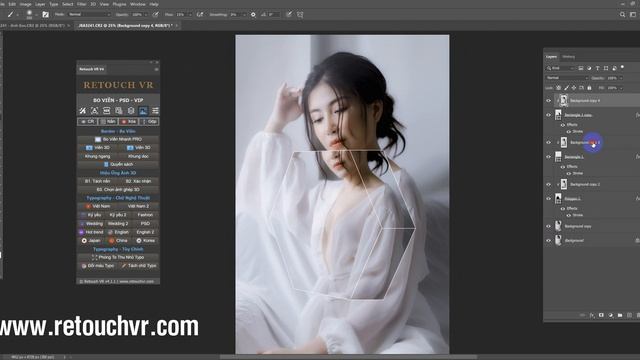Click the list-lines icon in Retouch VR row

(x=155, y=111)
